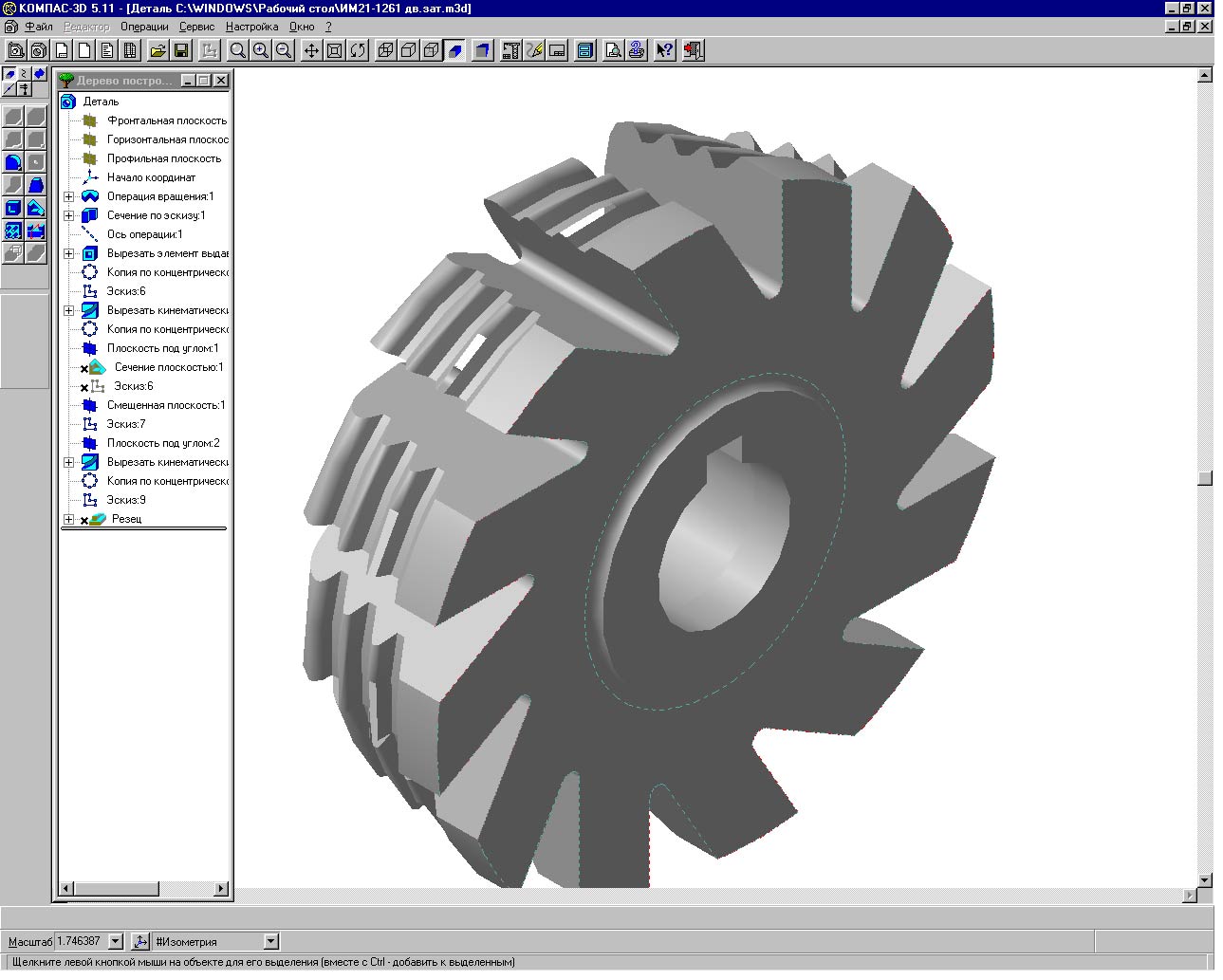This screenshot has width=1223, height=980.
Task: Select the Zoom out magnifier tool
Action: pos(283,50)
